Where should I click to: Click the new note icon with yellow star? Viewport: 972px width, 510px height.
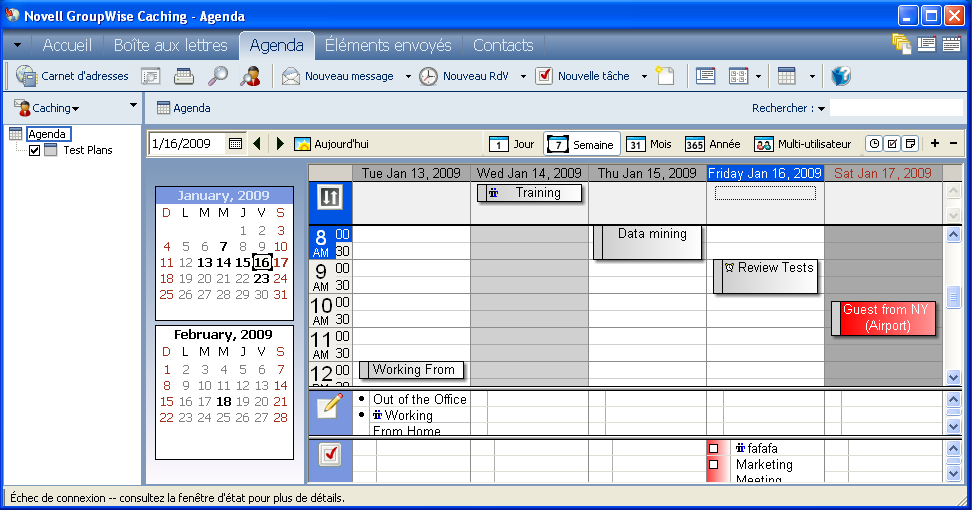pyautogui.click(x=665, y=76)
